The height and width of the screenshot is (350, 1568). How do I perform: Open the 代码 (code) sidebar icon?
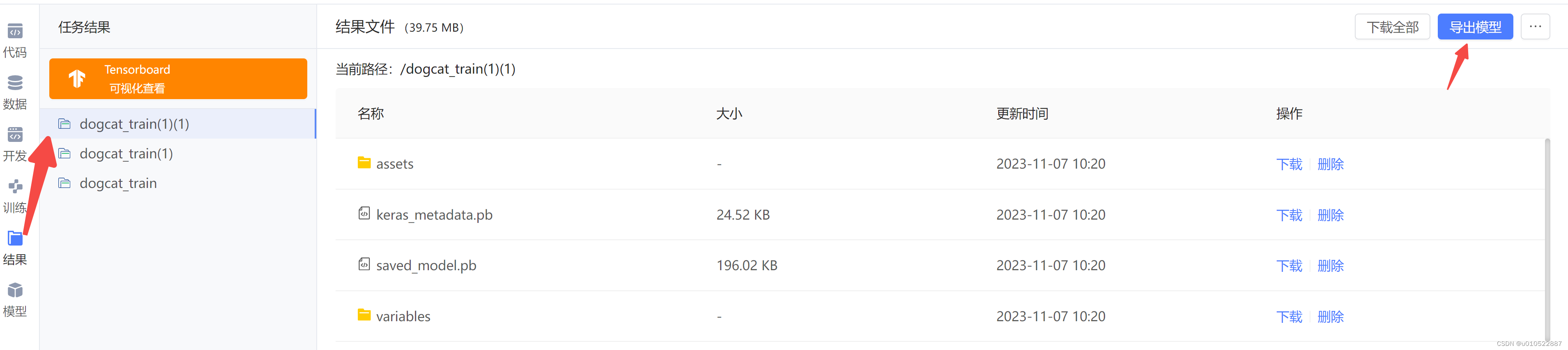pyautogui.click(x=15, y=32)
